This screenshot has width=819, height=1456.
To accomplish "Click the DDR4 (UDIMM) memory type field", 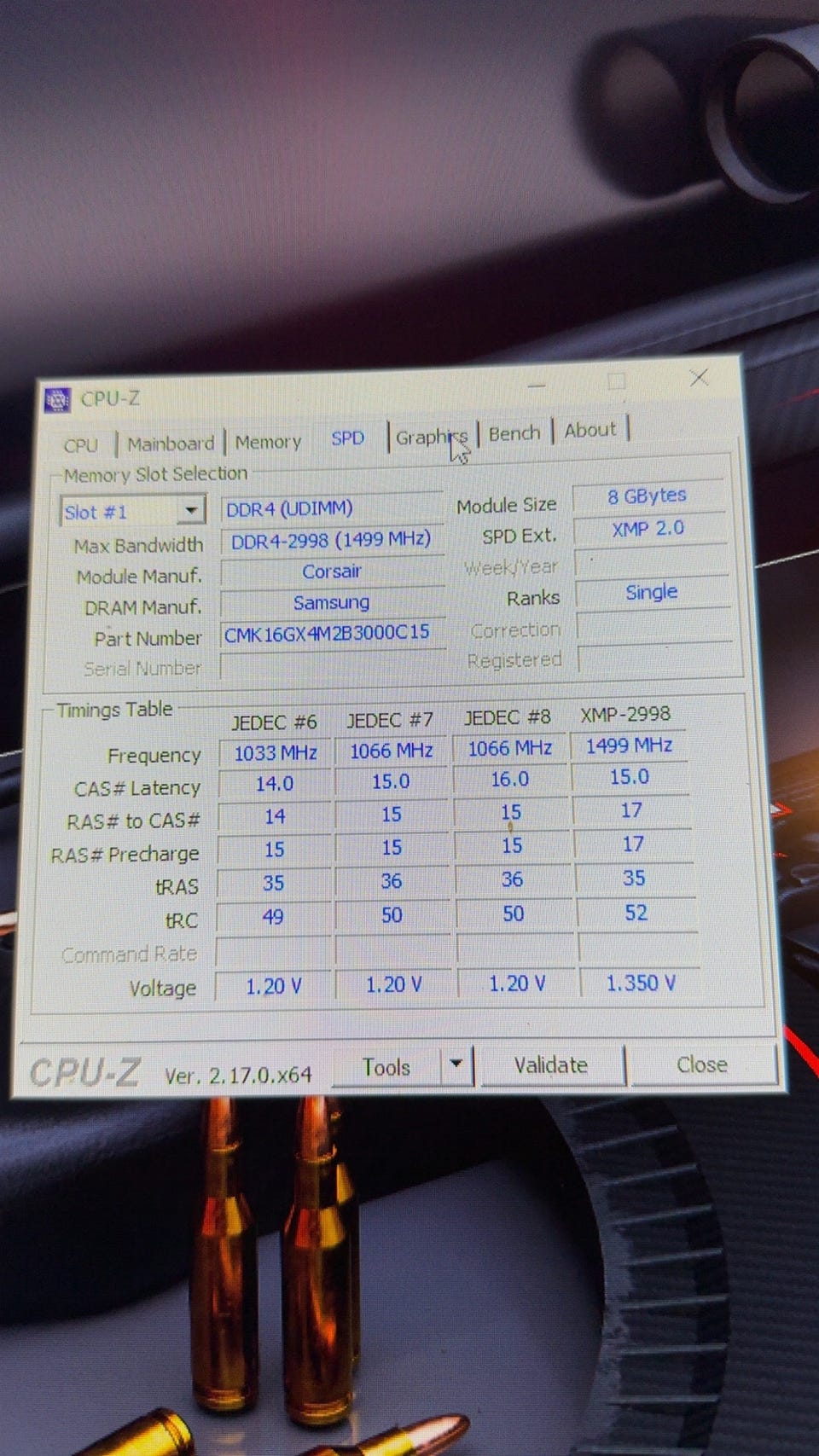I will tap(332, 508).
